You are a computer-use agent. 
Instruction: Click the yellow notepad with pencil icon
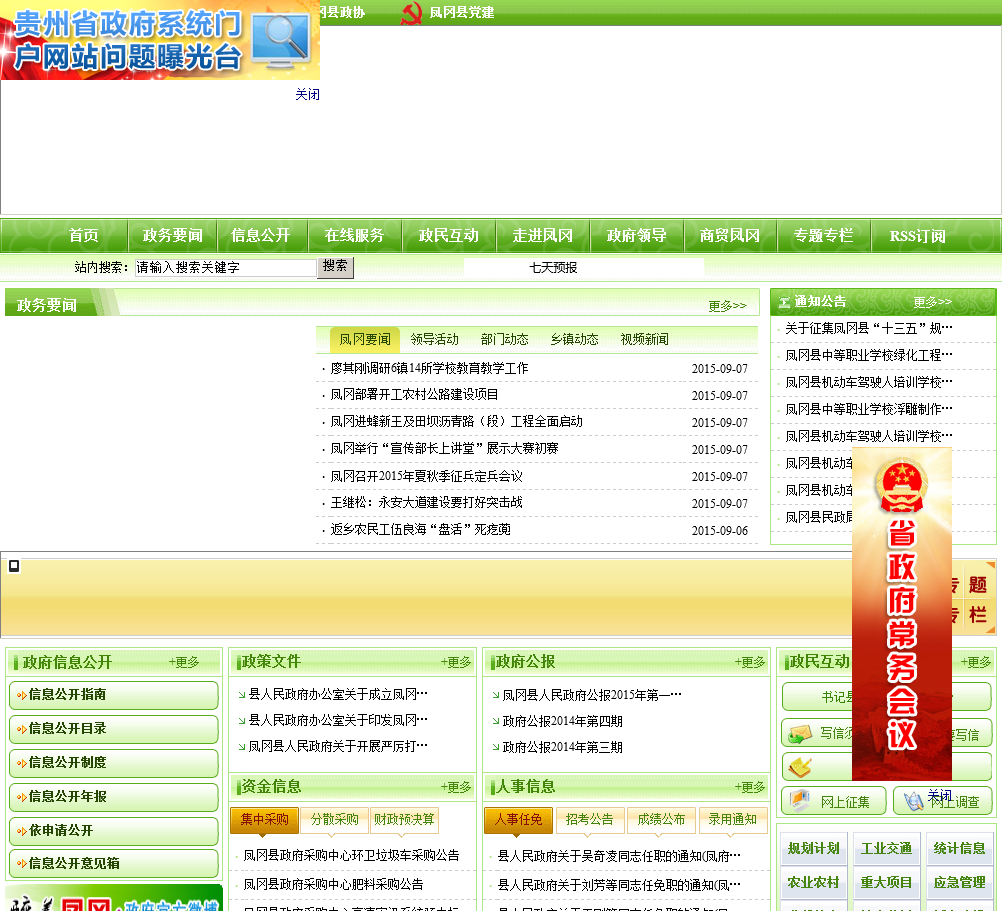799,767
